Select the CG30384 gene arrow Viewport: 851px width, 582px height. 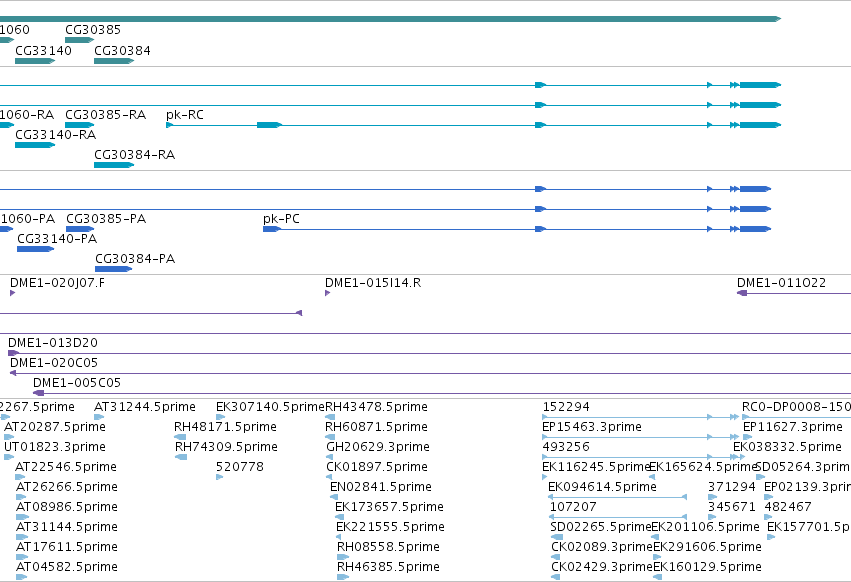[114, 61]
